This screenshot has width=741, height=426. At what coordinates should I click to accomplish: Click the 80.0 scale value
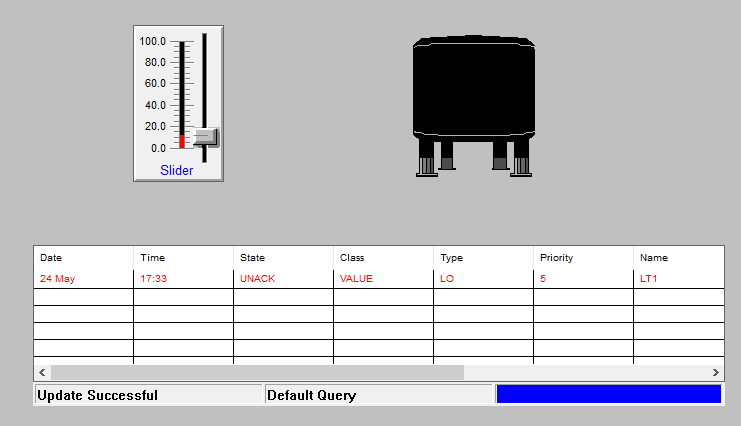[x=155, y=62]
